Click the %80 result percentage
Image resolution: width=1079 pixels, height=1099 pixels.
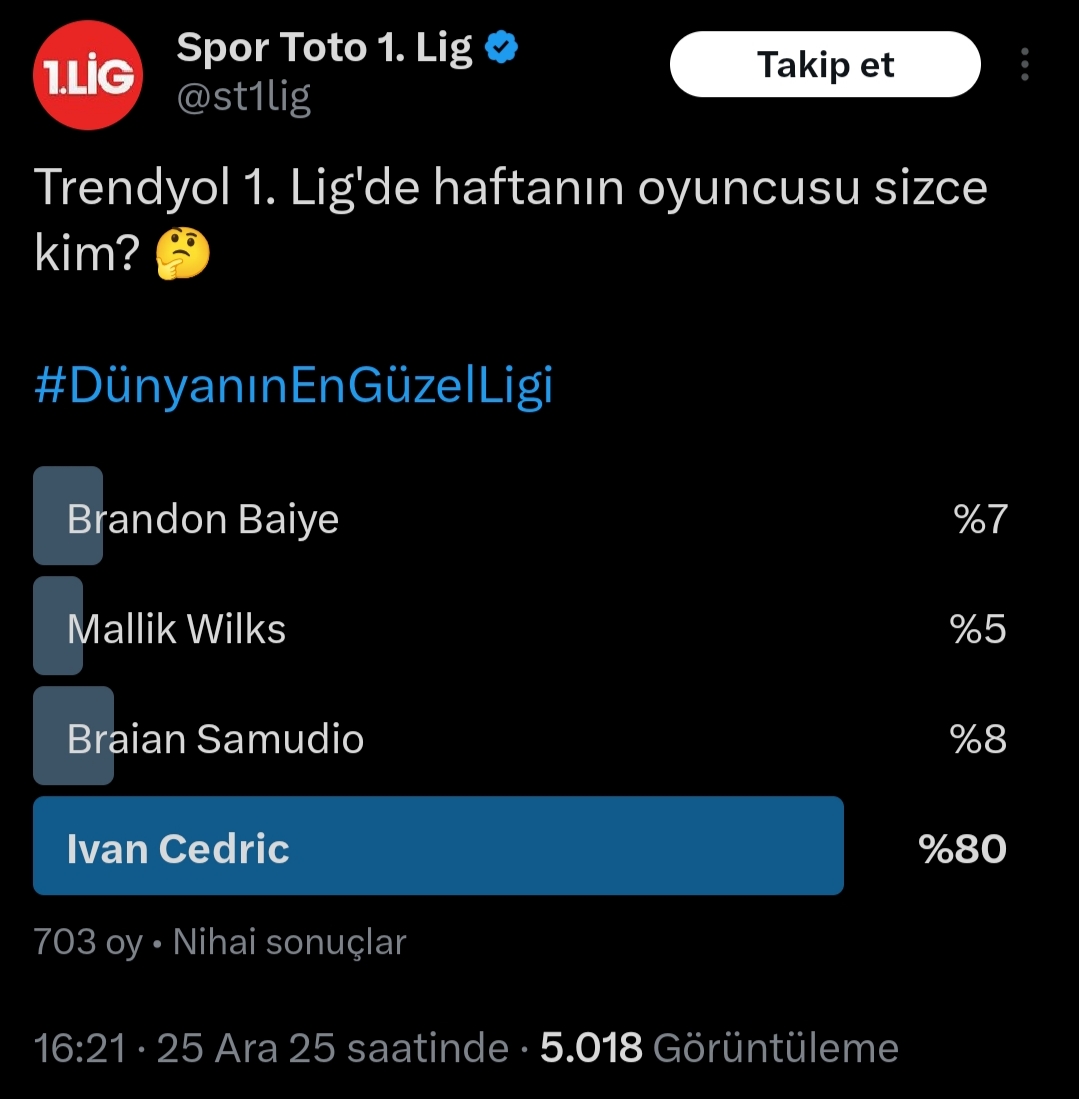coord(962,849)
